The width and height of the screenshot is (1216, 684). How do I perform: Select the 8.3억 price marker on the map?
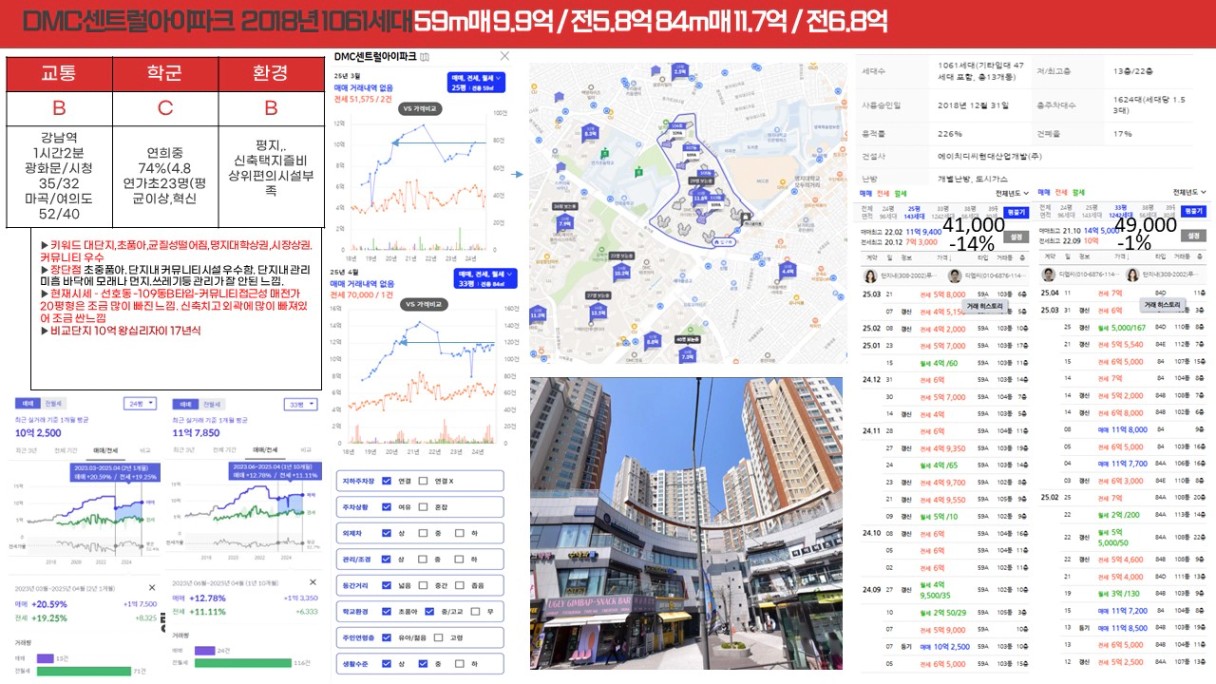tap(590, 131)
